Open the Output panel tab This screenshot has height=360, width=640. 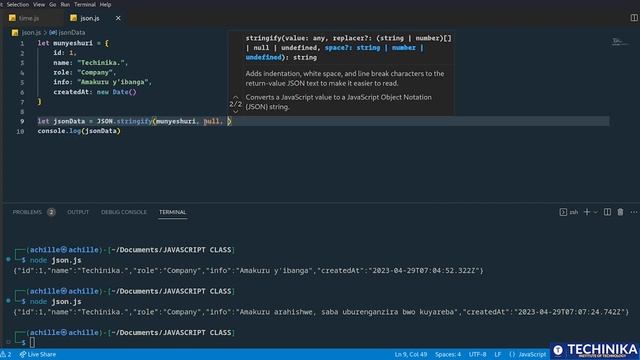[x=78, y=212]
